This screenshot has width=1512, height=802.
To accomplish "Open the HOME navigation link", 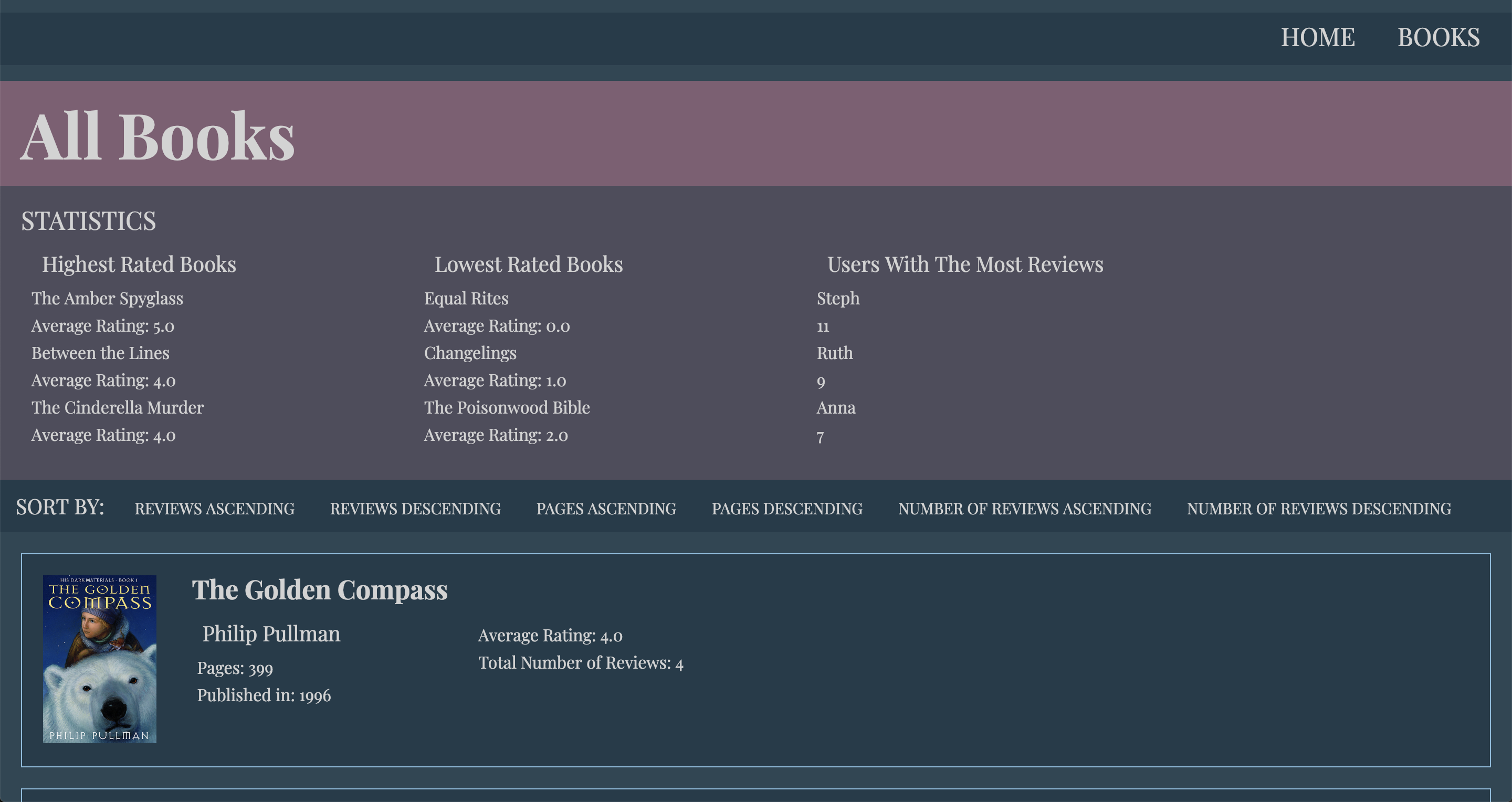I will 1317,38.
